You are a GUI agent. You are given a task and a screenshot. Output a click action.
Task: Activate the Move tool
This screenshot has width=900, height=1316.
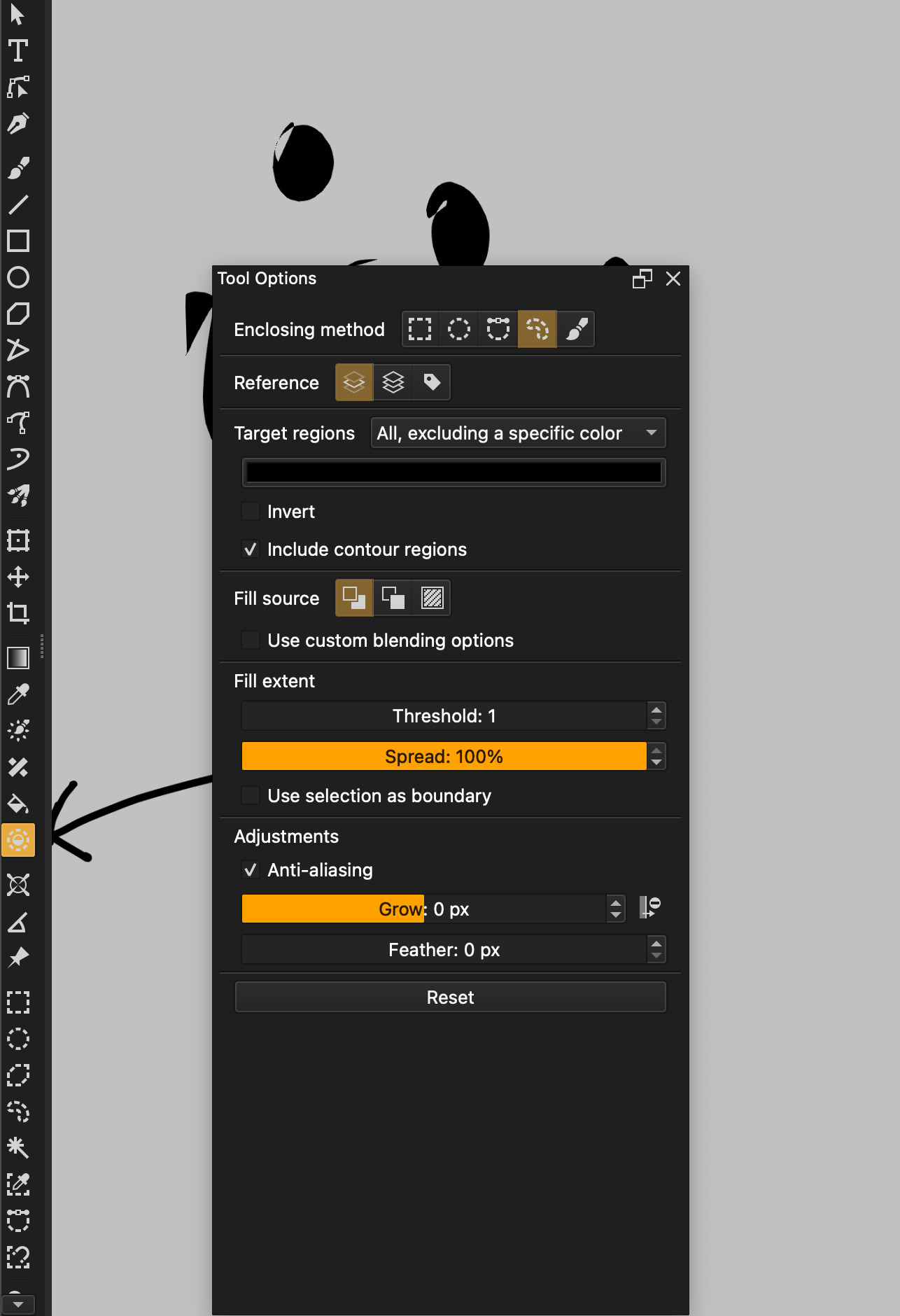click(17, 577)
